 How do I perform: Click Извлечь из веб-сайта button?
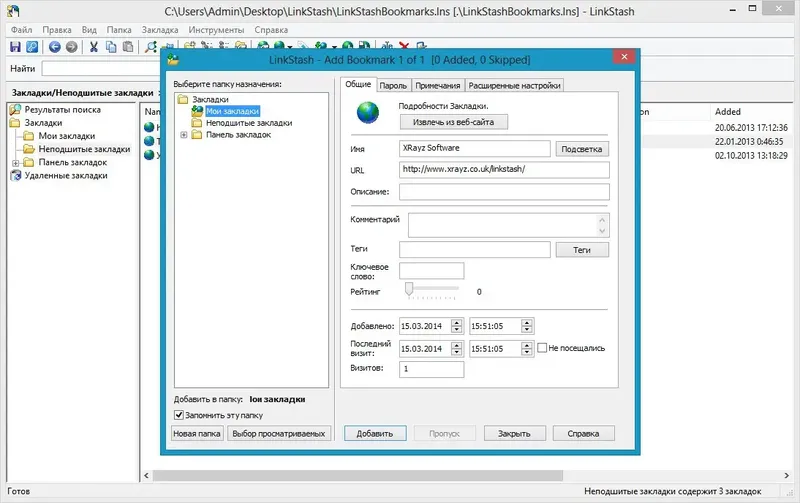pyautogui.click(x=454, y=122)
